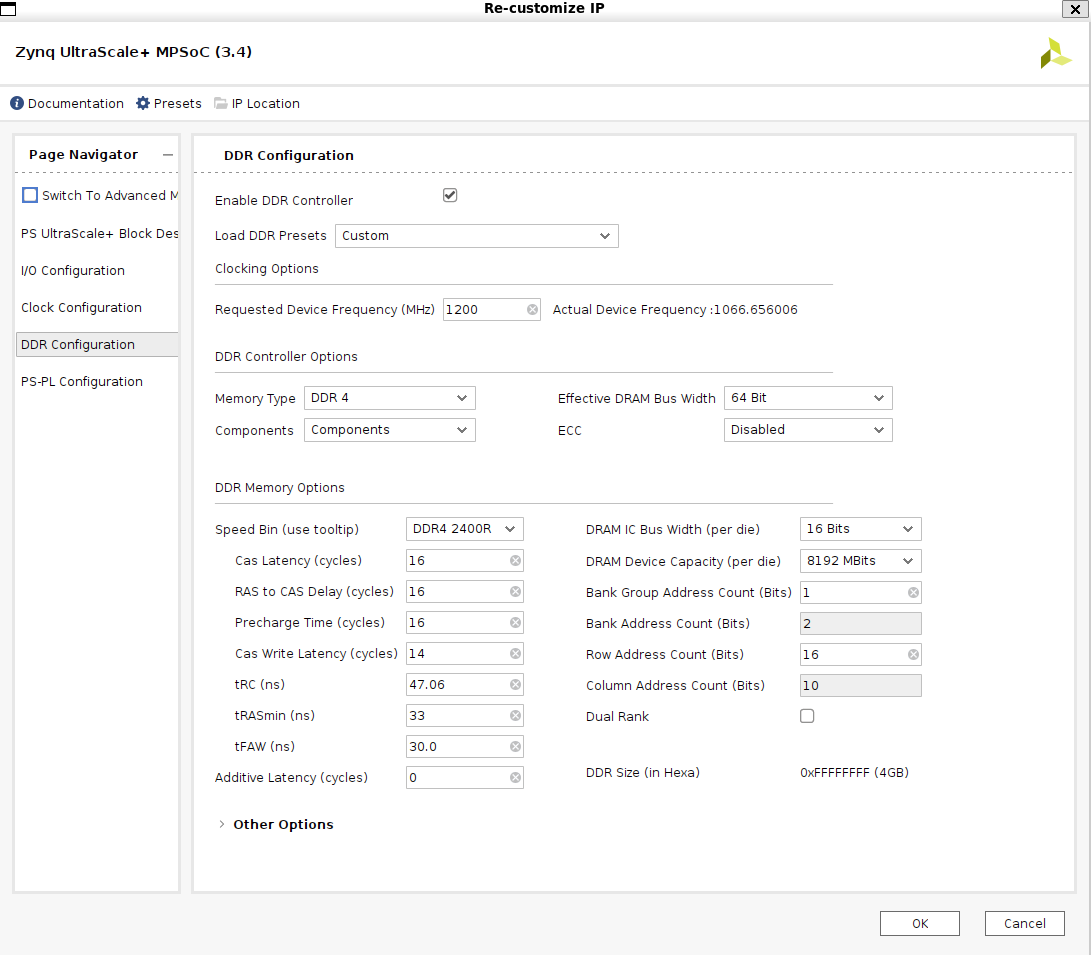Click the Column Address Count field
Screen dimensions: 1091x955
[x=861, y=685]
